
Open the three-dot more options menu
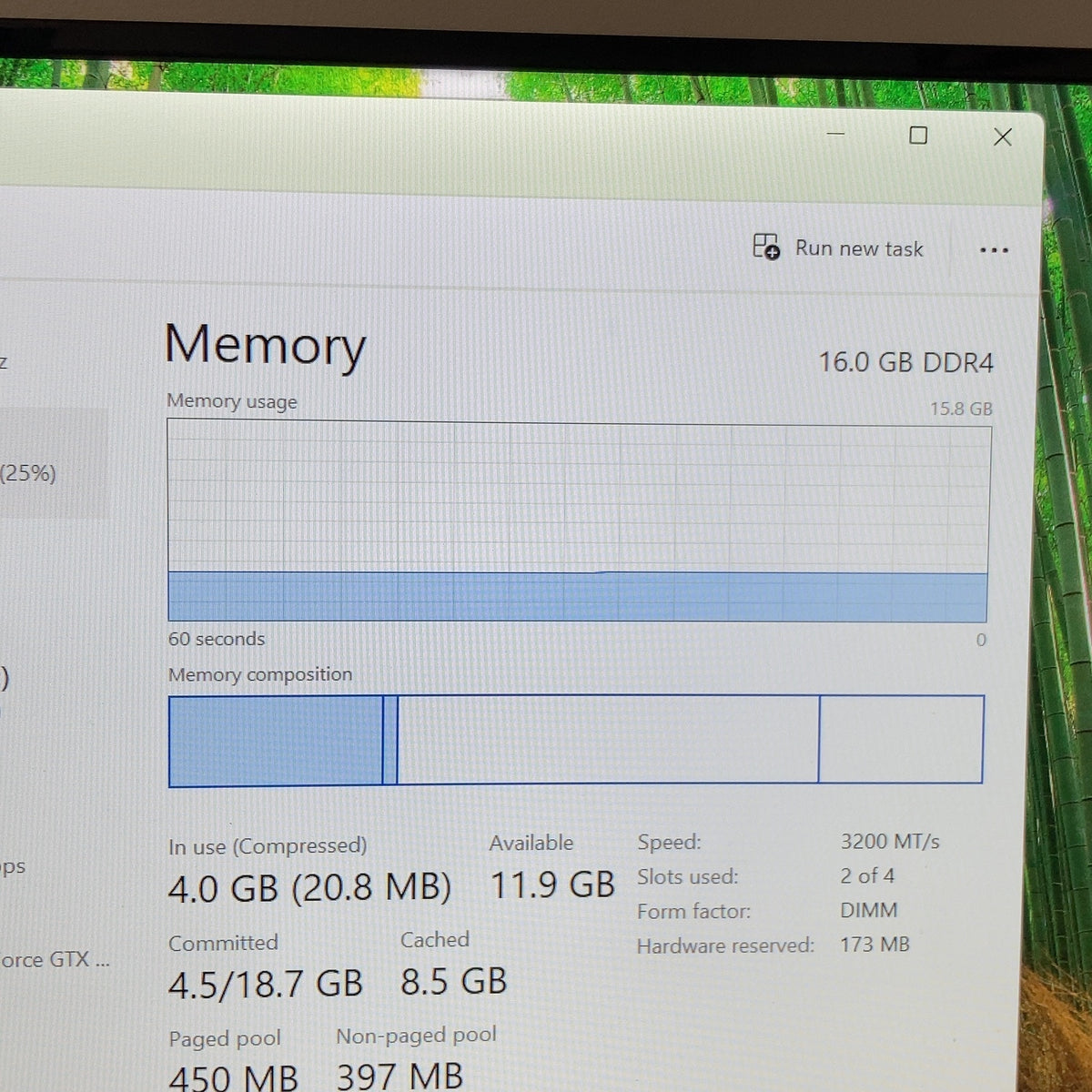(x=994, y=250)
